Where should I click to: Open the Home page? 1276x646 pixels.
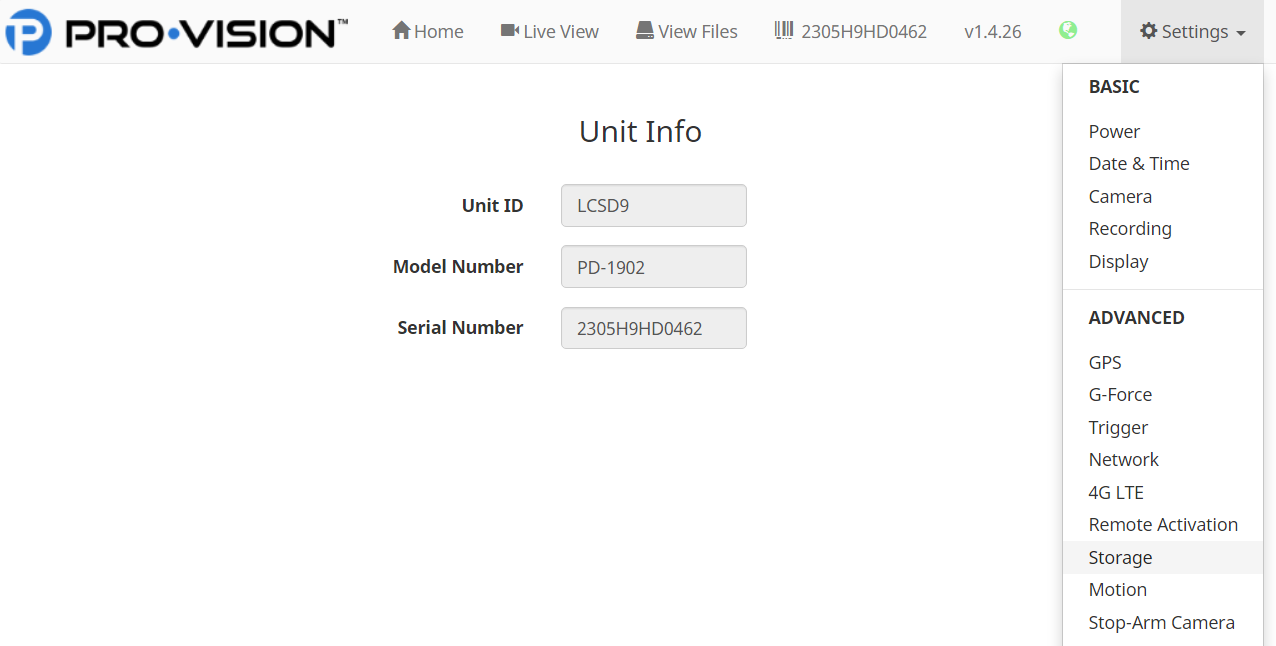(x=428, y=32)
